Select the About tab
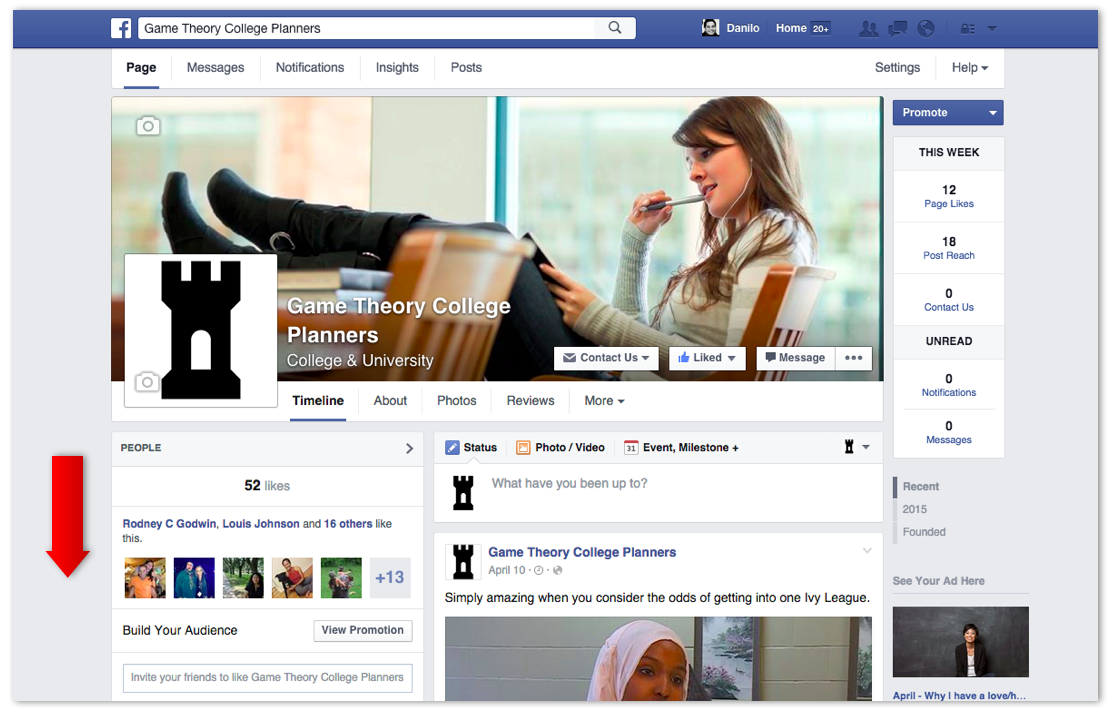This screenshot has height=722, width=1112. 390,401
